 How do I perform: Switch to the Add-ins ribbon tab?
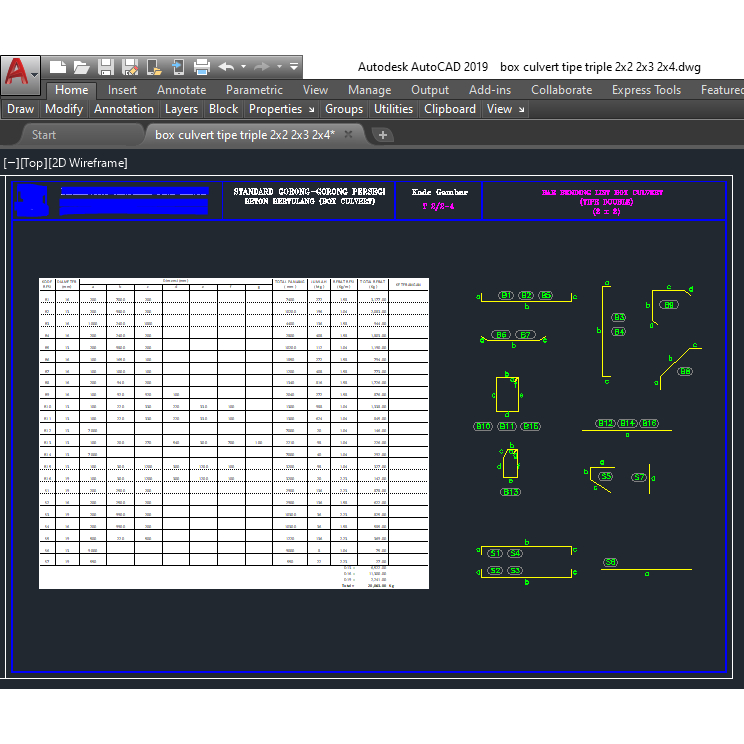coord(490,90)
